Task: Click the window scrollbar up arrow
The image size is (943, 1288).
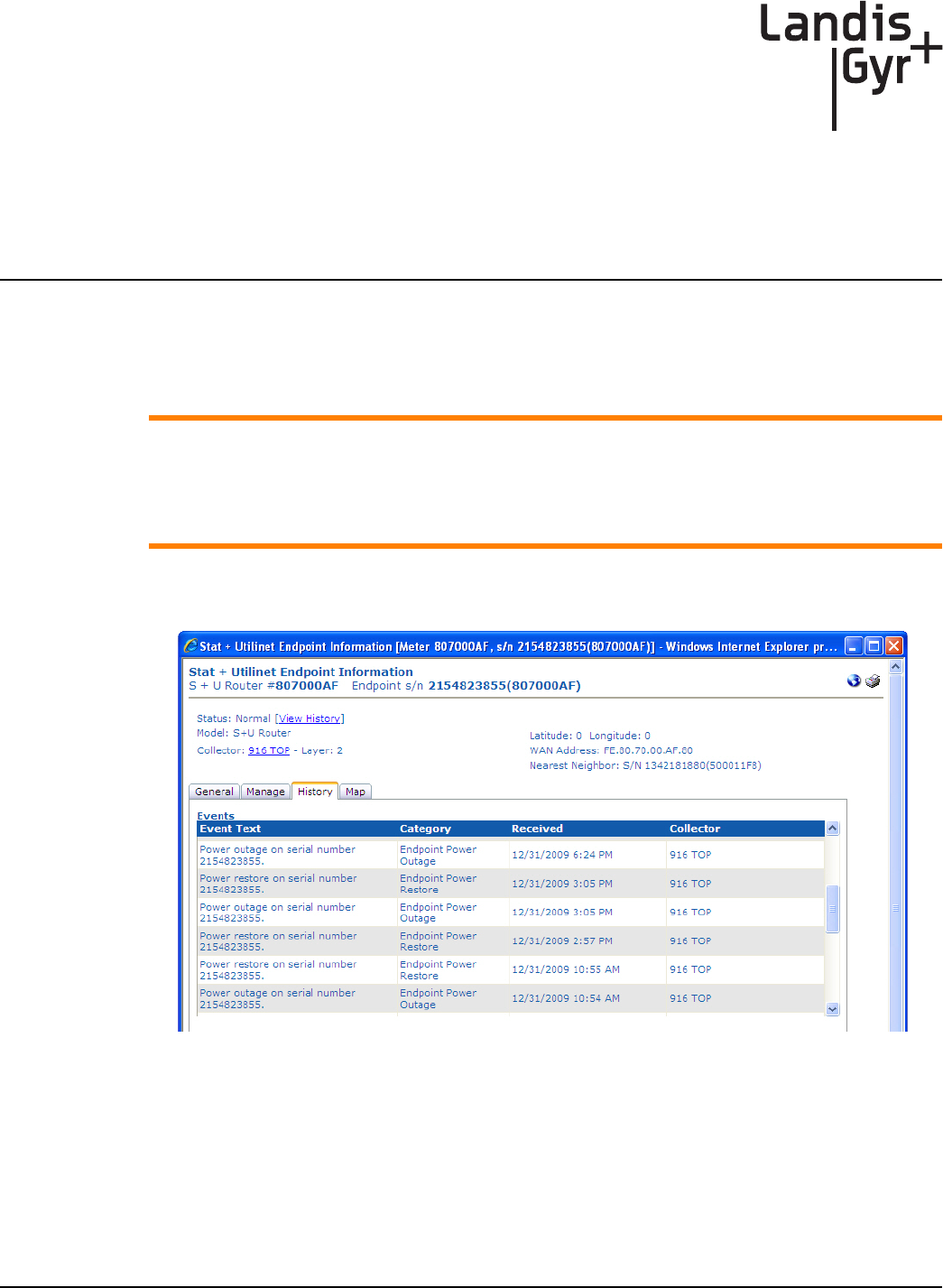Action: pyautogui.click(x=896, y=666)
